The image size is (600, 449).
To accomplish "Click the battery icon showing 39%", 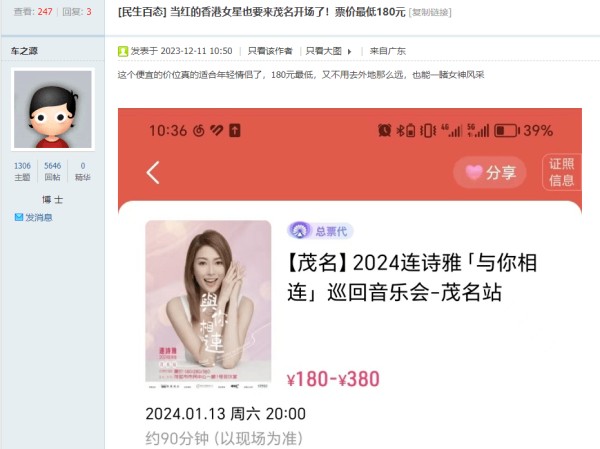I will pos(506,131).
